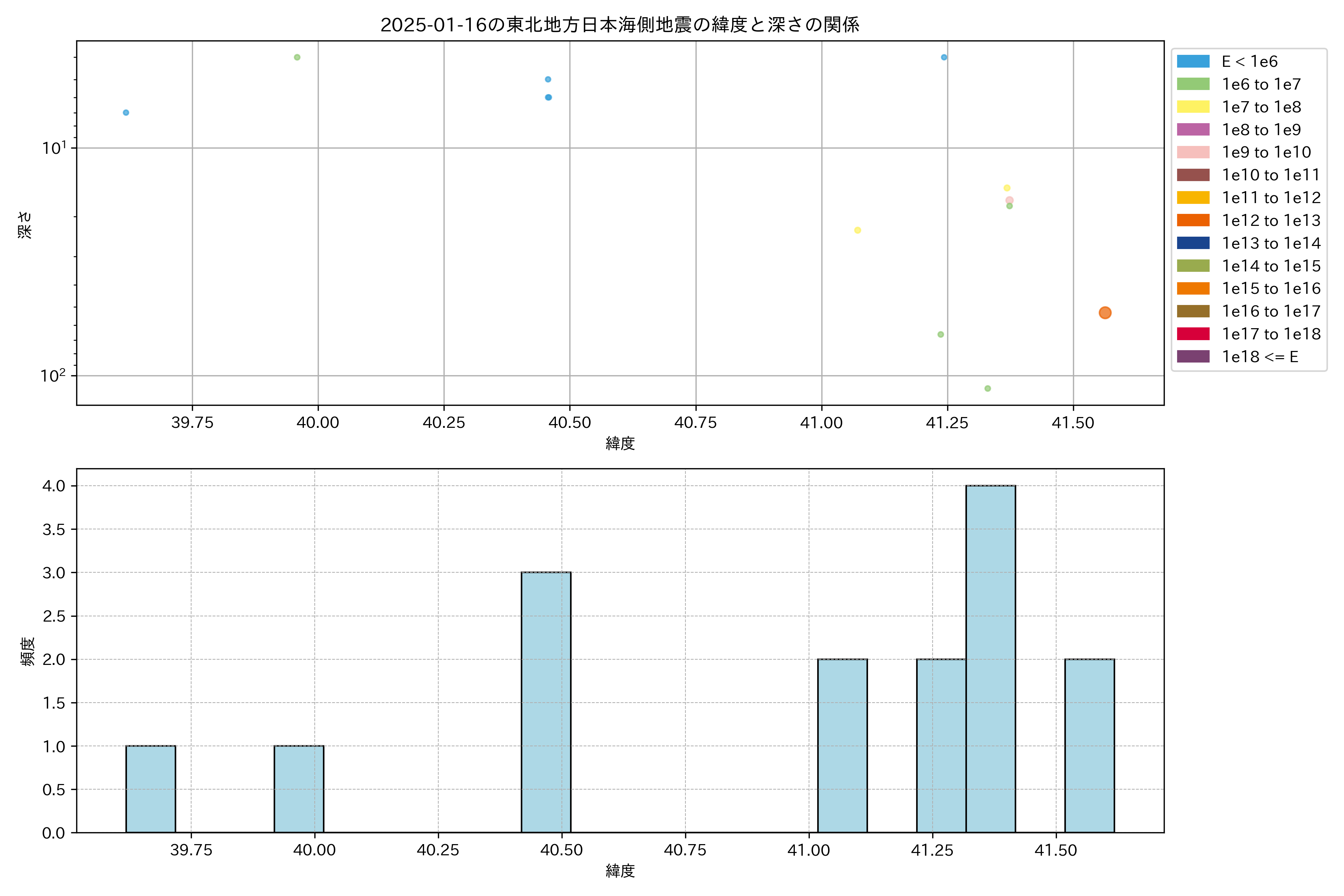
Task: Click the pink scatter point near 41.37
Action: [x=1009, y=200]
